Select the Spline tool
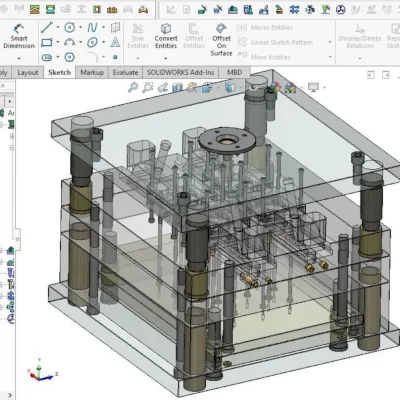400x400 pixels. coord(92,28)
